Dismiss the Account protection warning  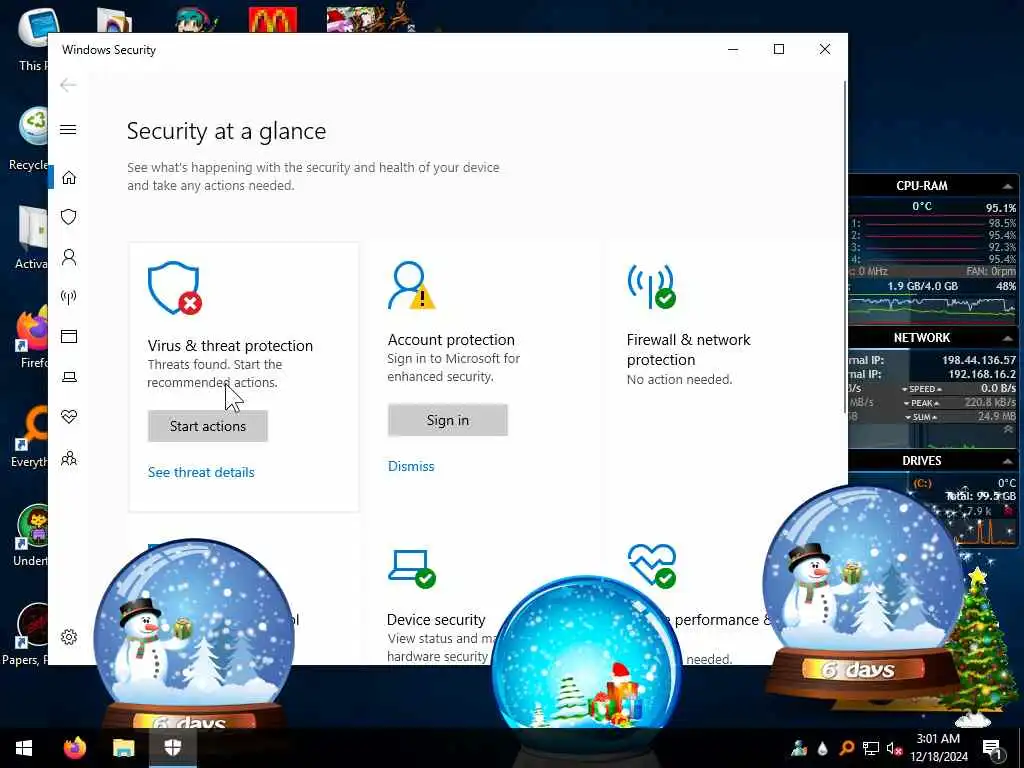(x=411, y=466)
